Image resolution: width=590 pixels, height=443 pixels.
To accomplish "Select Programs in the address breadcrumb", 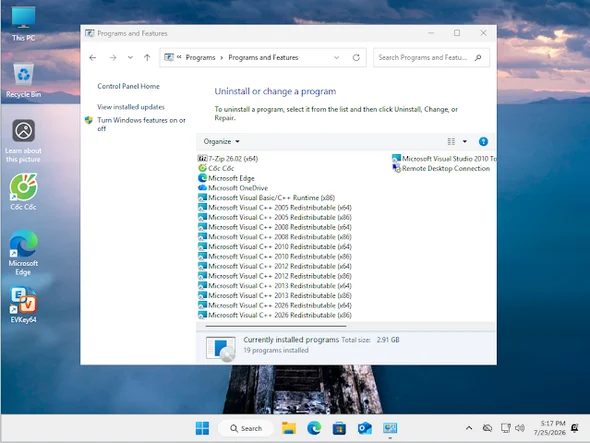I will point(200,58).
